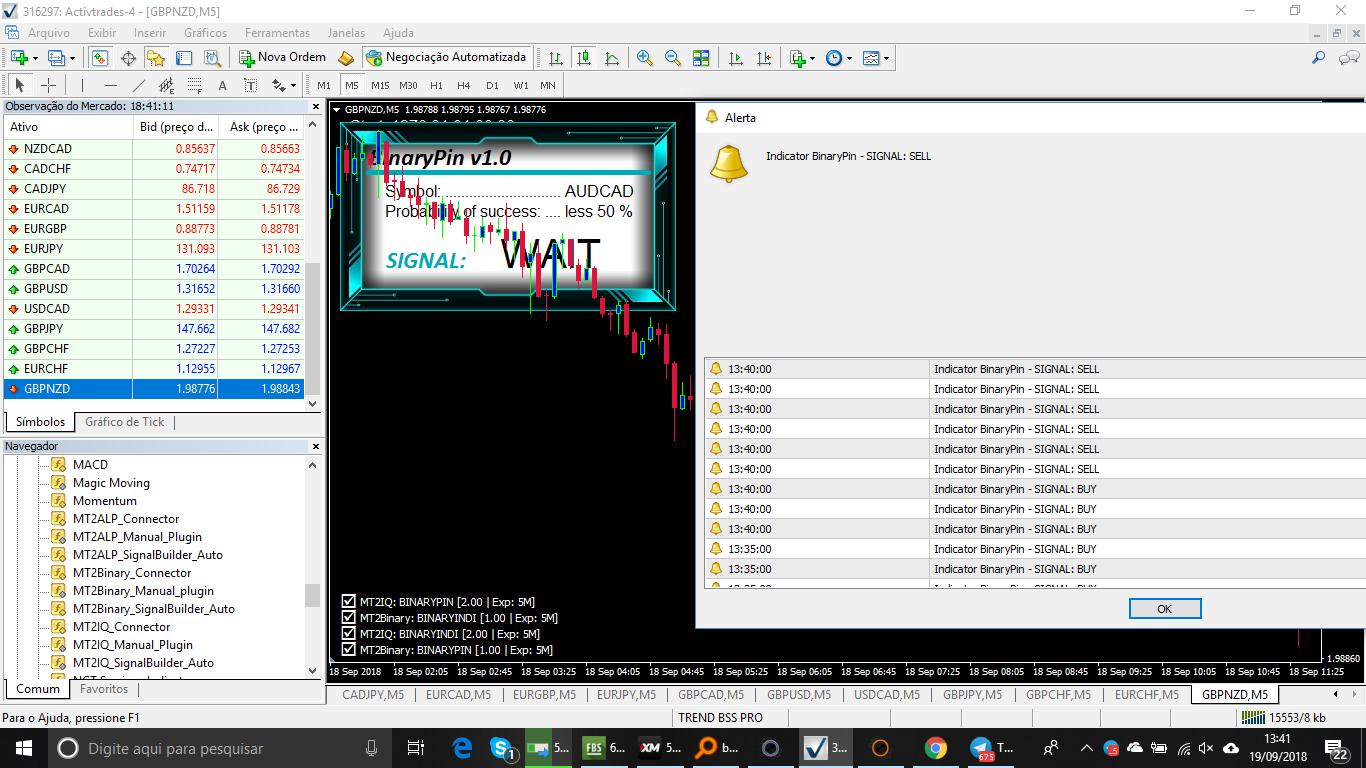Image resolution: width=1366 pixels, height=768 pixels.
Task: Select the text label tool
Action: [250, 85]
